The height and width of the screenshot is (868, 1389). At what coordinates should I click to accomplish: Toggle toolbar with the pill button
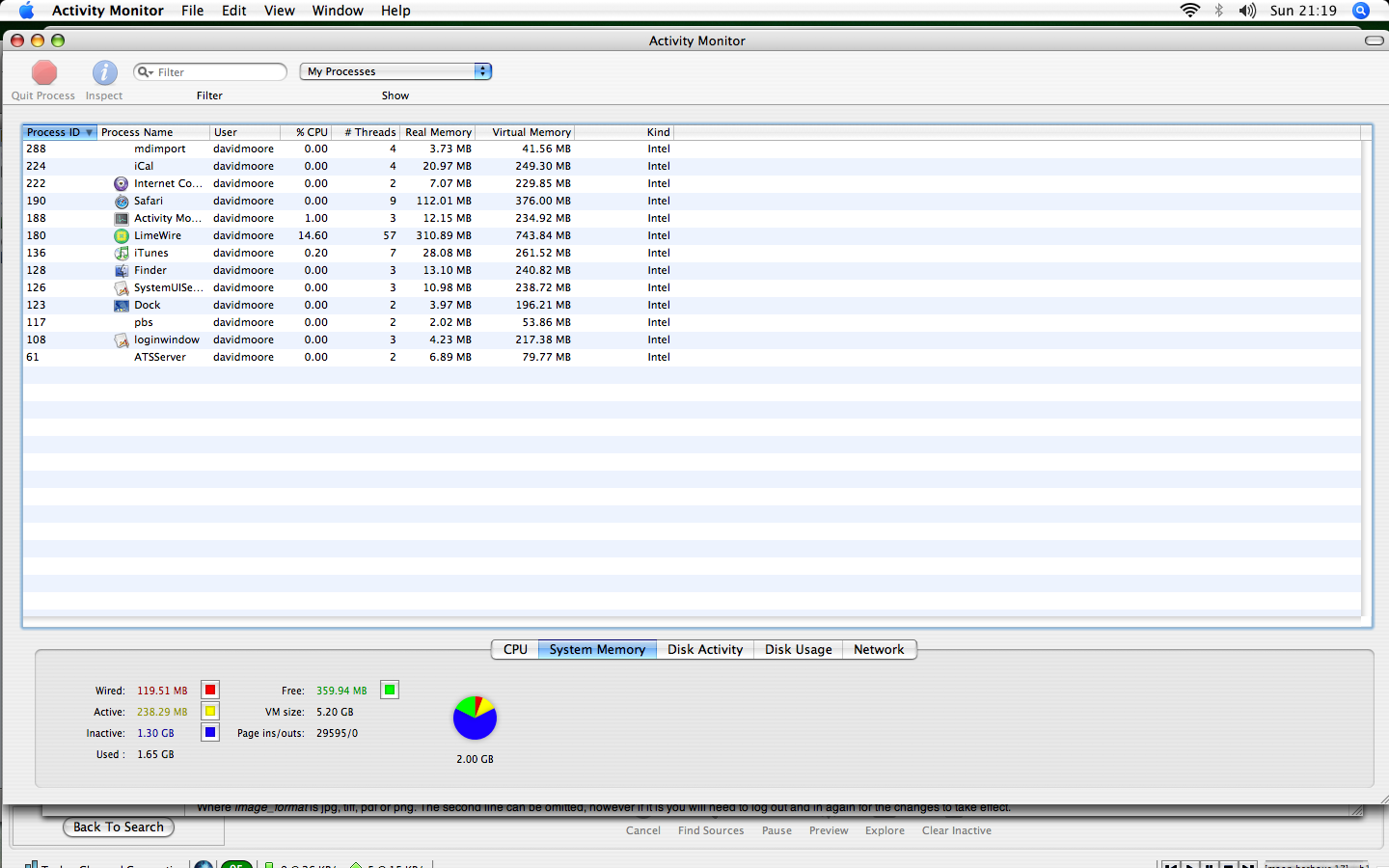click(x=1375, y=41)
